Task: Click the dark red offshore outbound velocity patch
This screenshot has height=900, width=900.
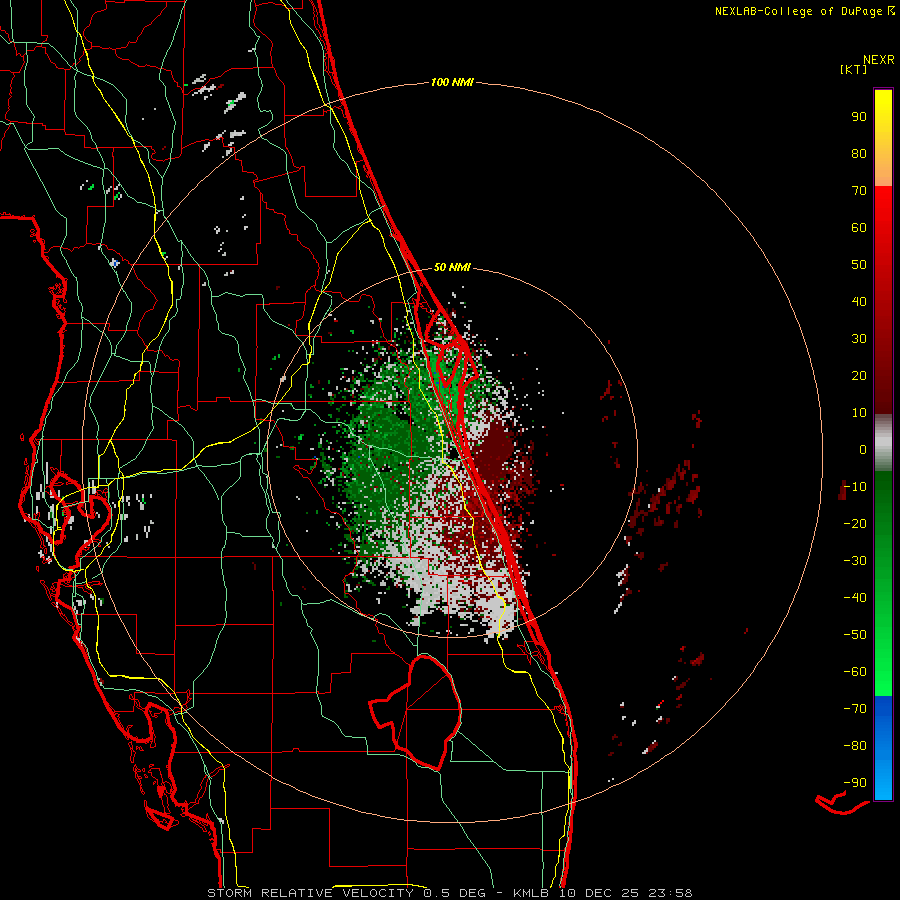Action: tap(495, 451)
